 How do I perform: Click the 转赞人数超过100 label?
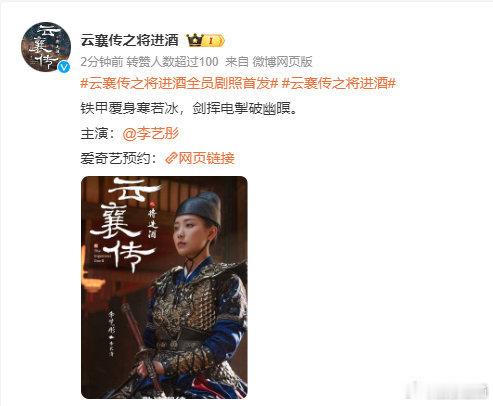pyautogui.click(x=172, y=62)
